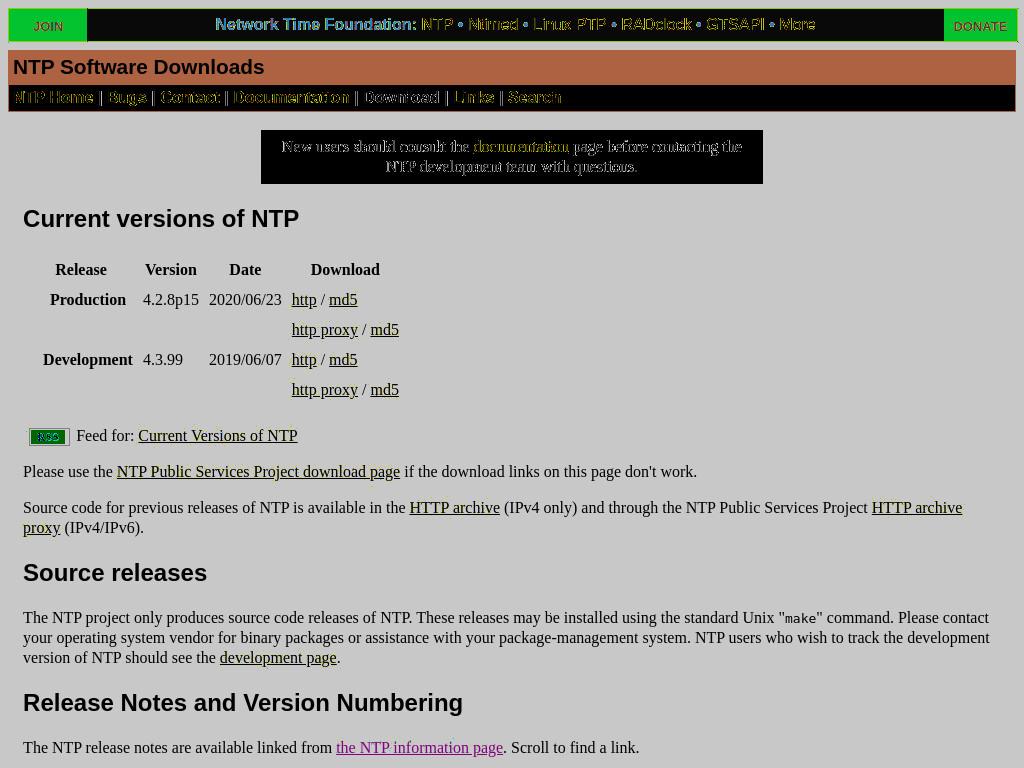Click the DONATE button
Viewport: 1024px width, 768px height.
click(x=980, y=26)
